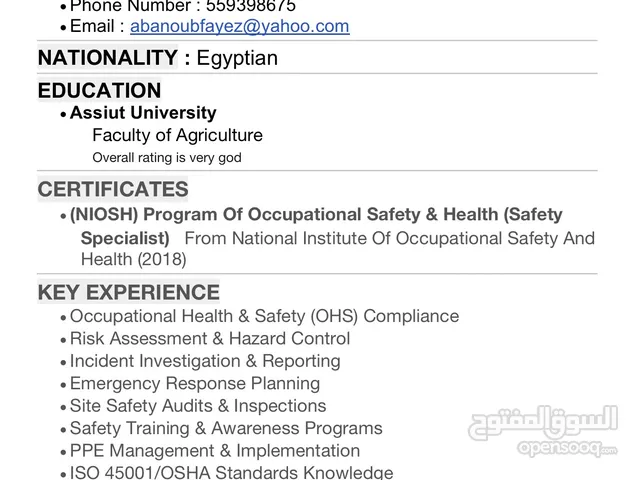Screen dimensions: 640x480
Task: Click the PPE Management & Implementation item
Action: pyautogui.click(x=215, y=451)
